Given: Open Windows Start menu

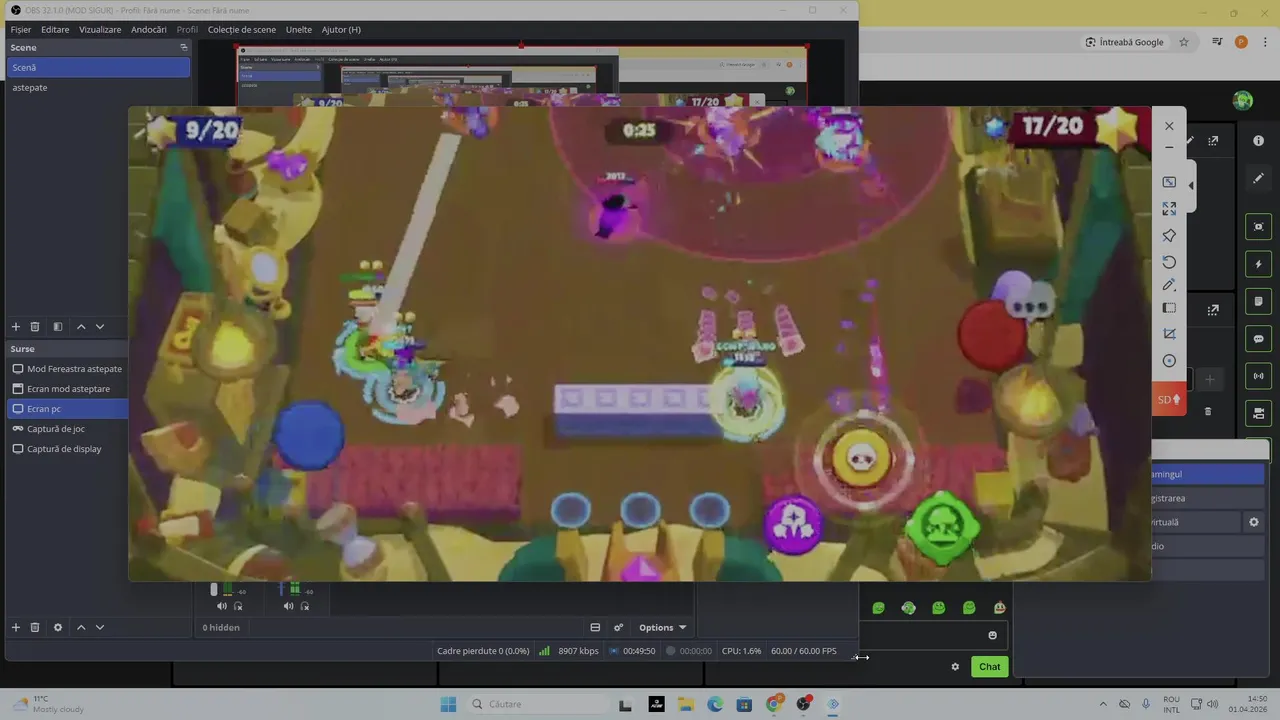Looking at the screenshot, I should click(448, 704).
